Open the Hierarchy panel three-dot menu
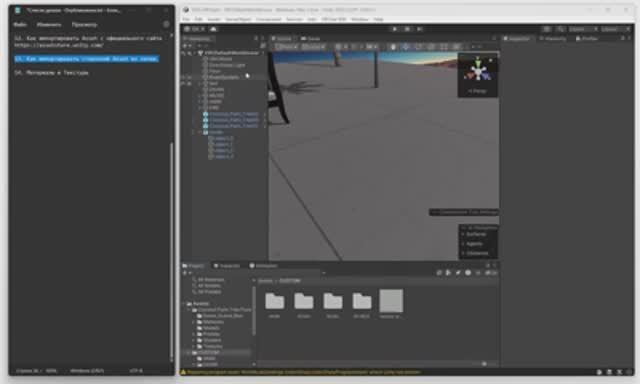Image resolution: width=640 pixels, height=384 pixels. click(262, 38)
